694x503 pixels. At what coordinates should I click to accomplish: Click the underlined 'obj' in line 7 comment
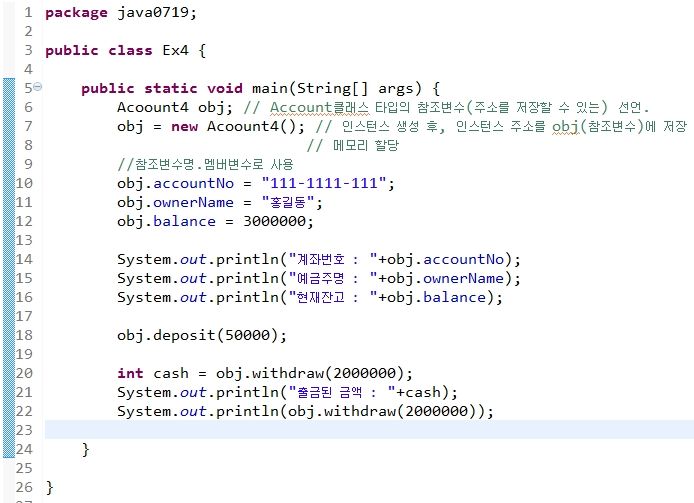point(566,127)
